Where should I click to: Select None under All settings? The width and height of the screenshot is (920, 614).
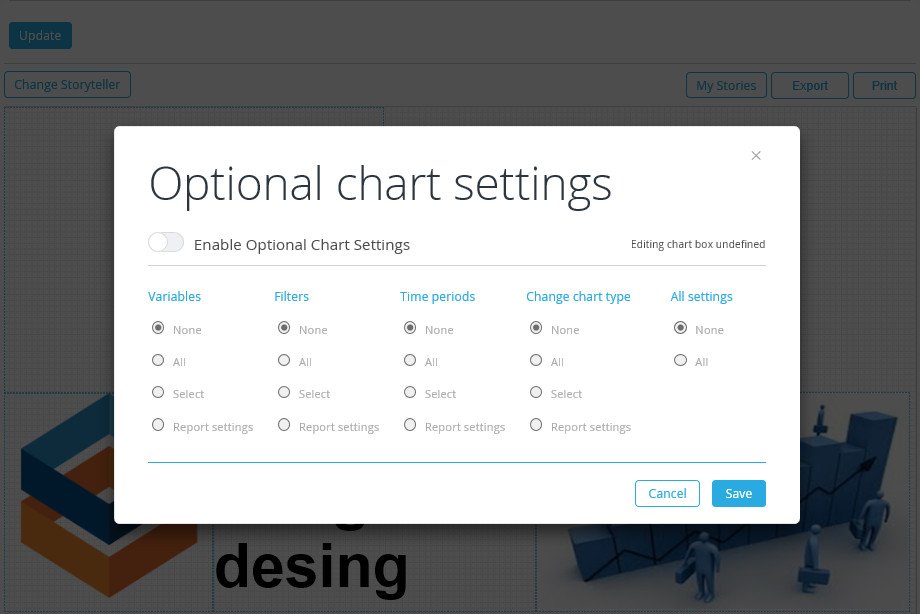click(x=680, y=328)
